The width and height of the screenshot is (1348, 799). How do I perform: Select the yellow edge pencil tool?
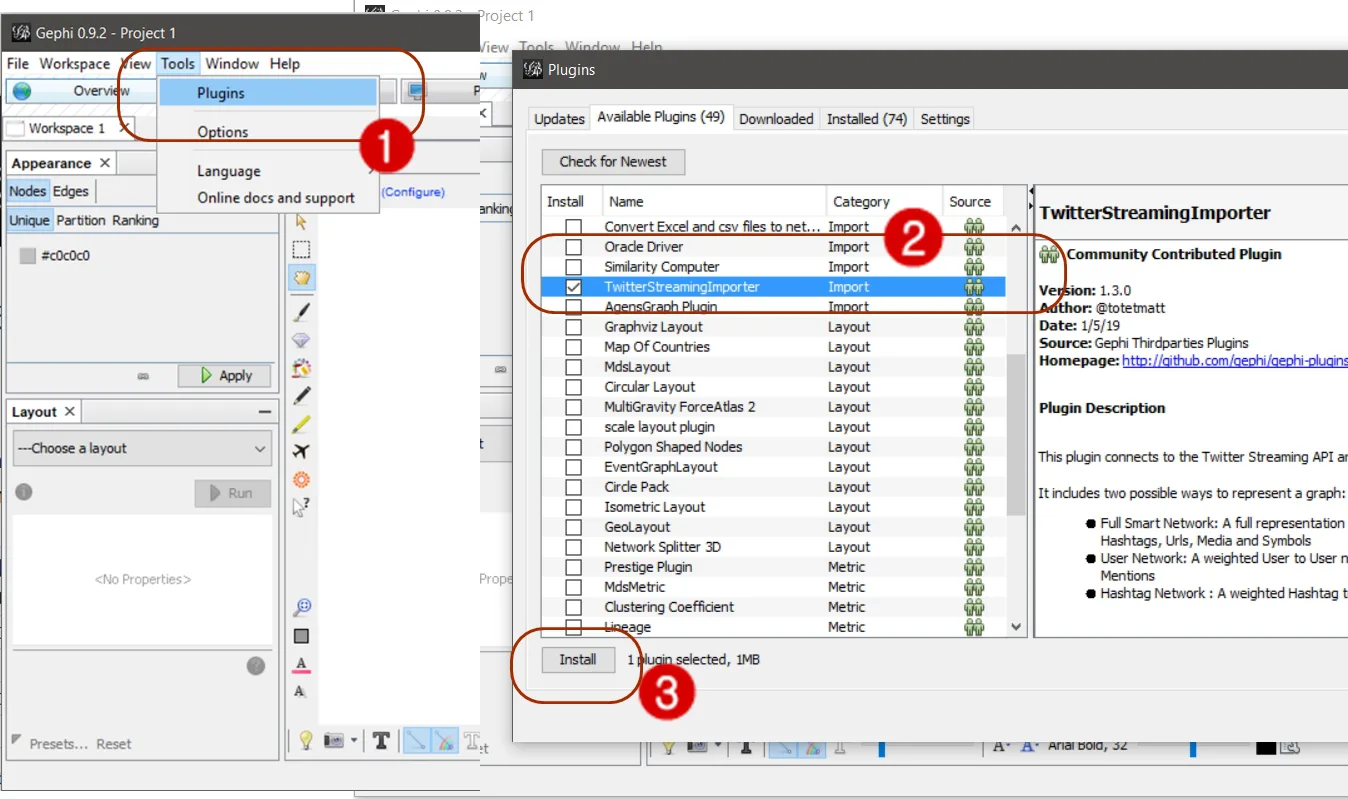point(301,424)
